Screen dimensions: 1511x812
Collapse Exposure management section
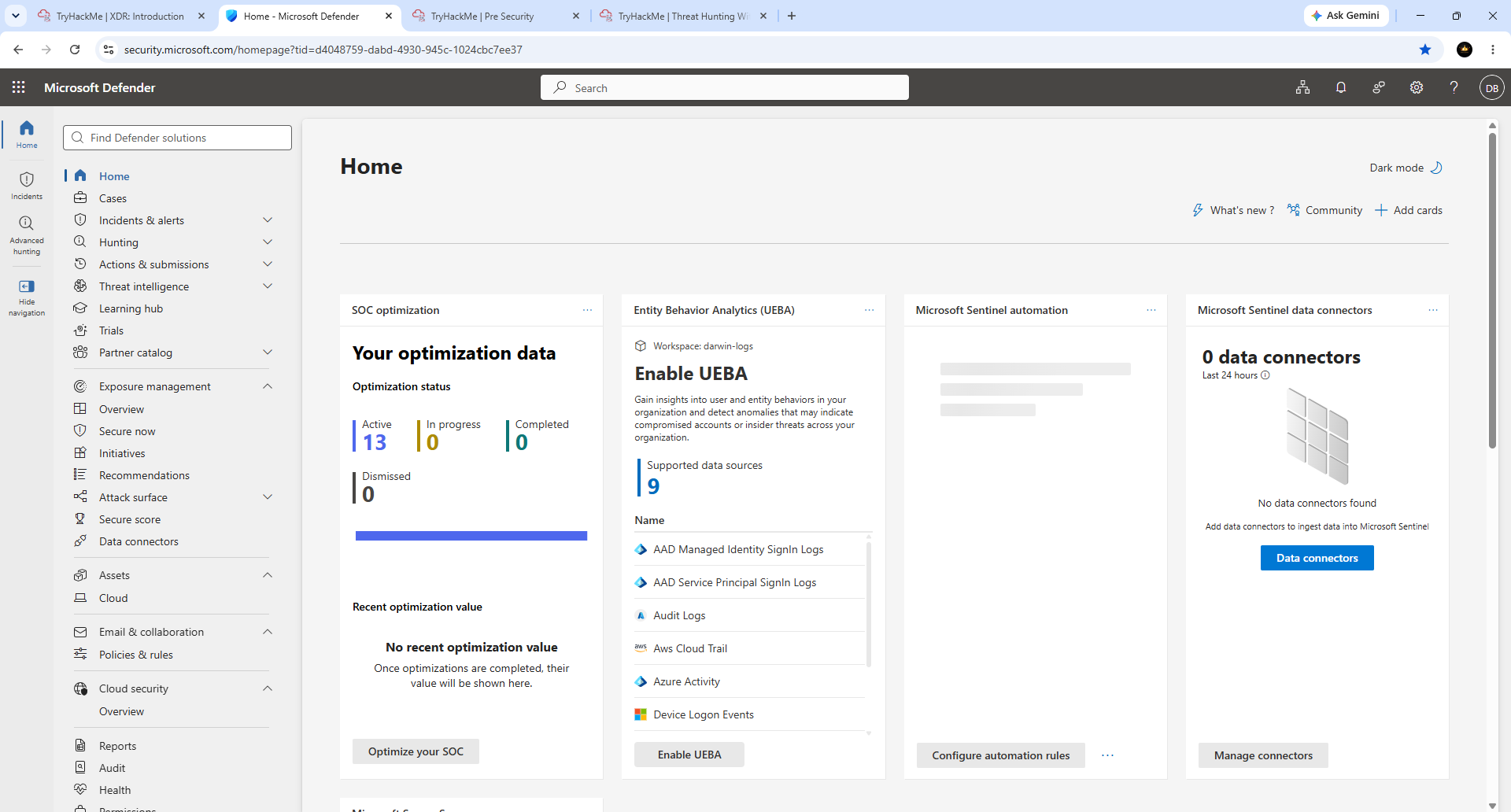click(268, 386)
